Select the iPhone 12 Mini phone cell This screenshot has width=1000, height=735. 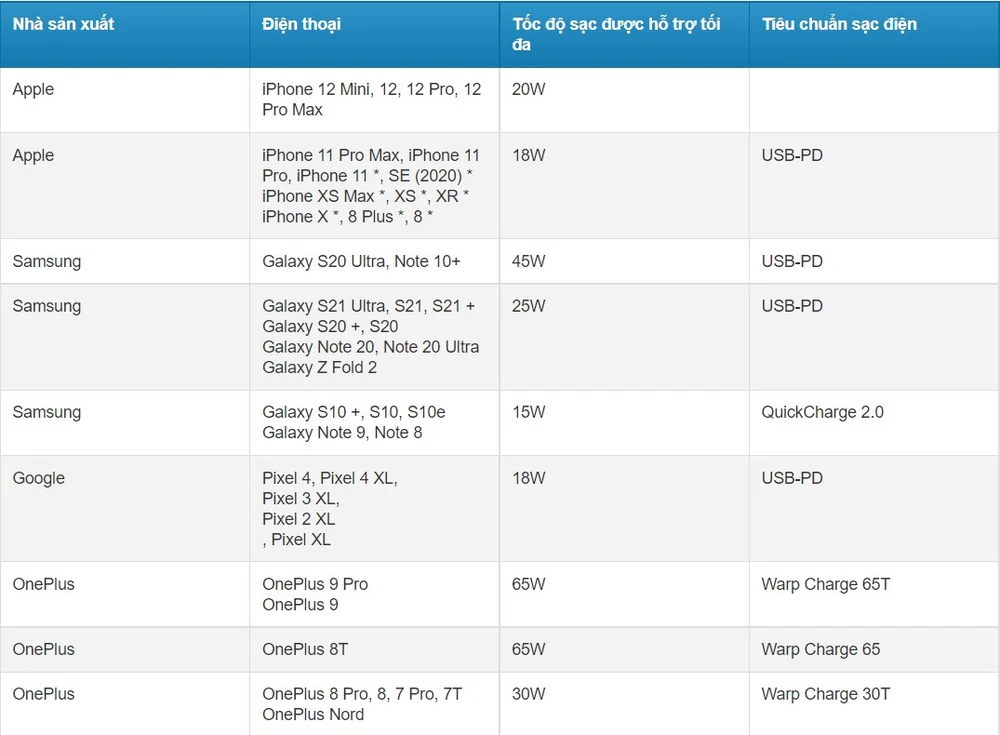click(x=371, y=99)
